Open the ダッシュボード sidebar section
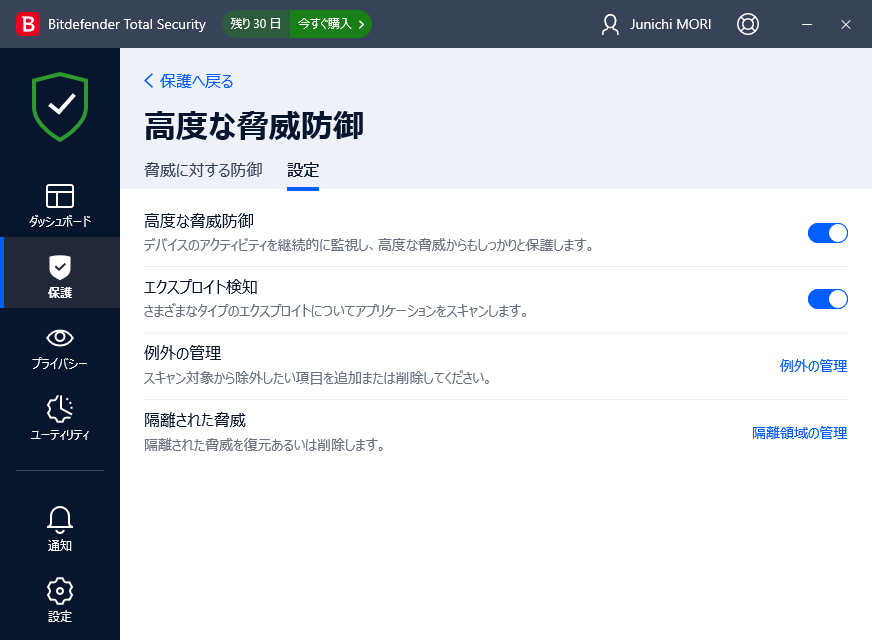 pyautogui.click(x=60, y=205)
